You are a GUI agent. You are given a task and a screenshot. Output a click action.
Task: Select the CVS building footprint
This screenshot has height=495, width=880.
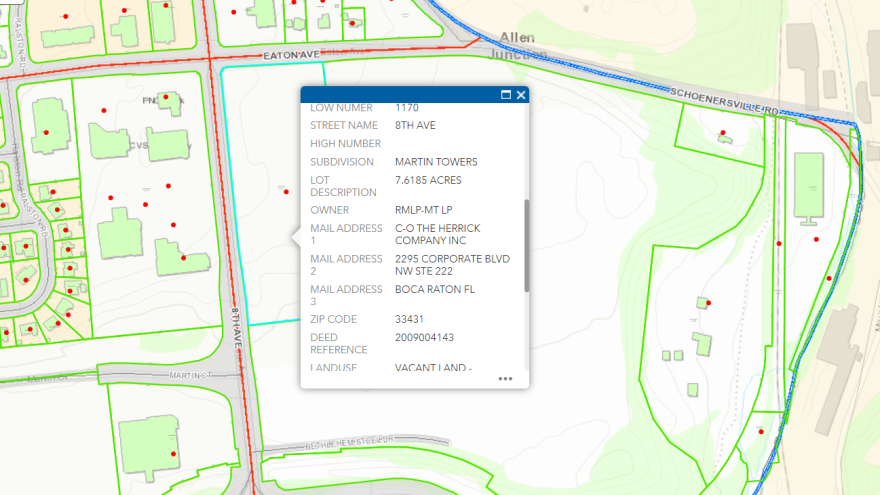[168, 144]
